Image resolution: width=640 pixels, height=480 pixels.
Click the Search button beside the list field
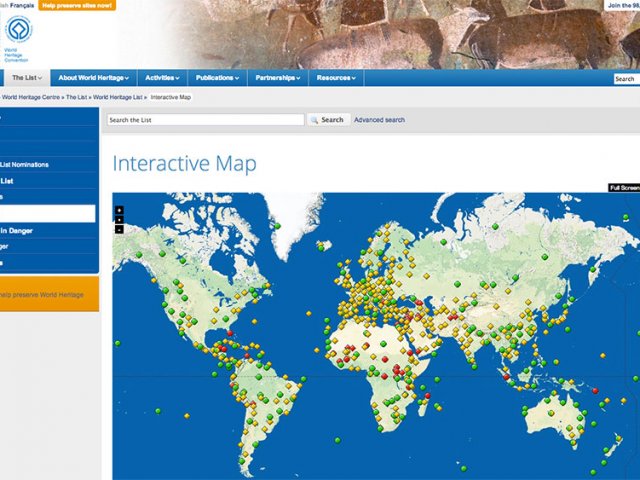click(x=329, y=120)
